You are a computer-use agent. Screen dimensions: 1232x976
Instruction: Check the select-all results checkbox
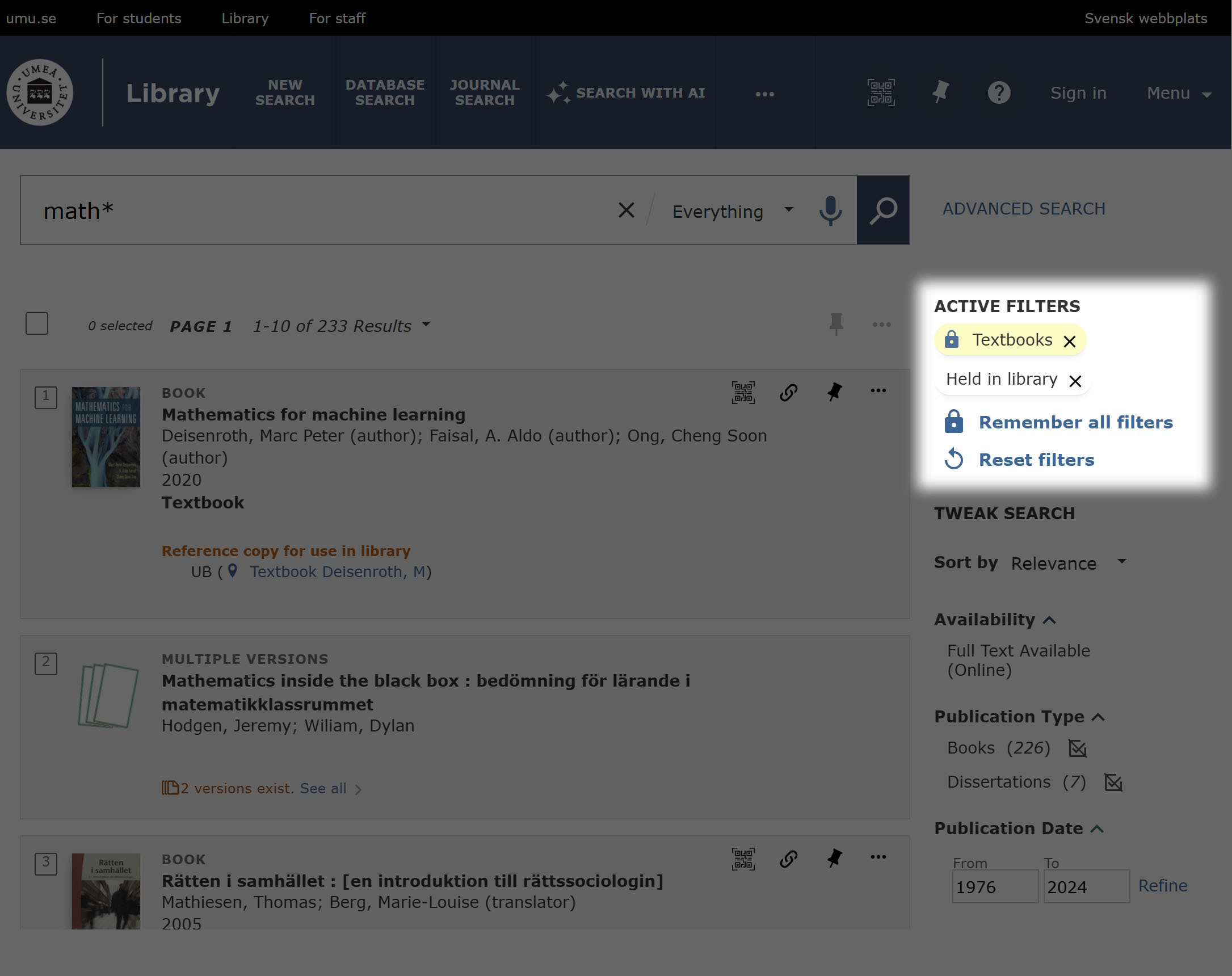coord(36,323)
